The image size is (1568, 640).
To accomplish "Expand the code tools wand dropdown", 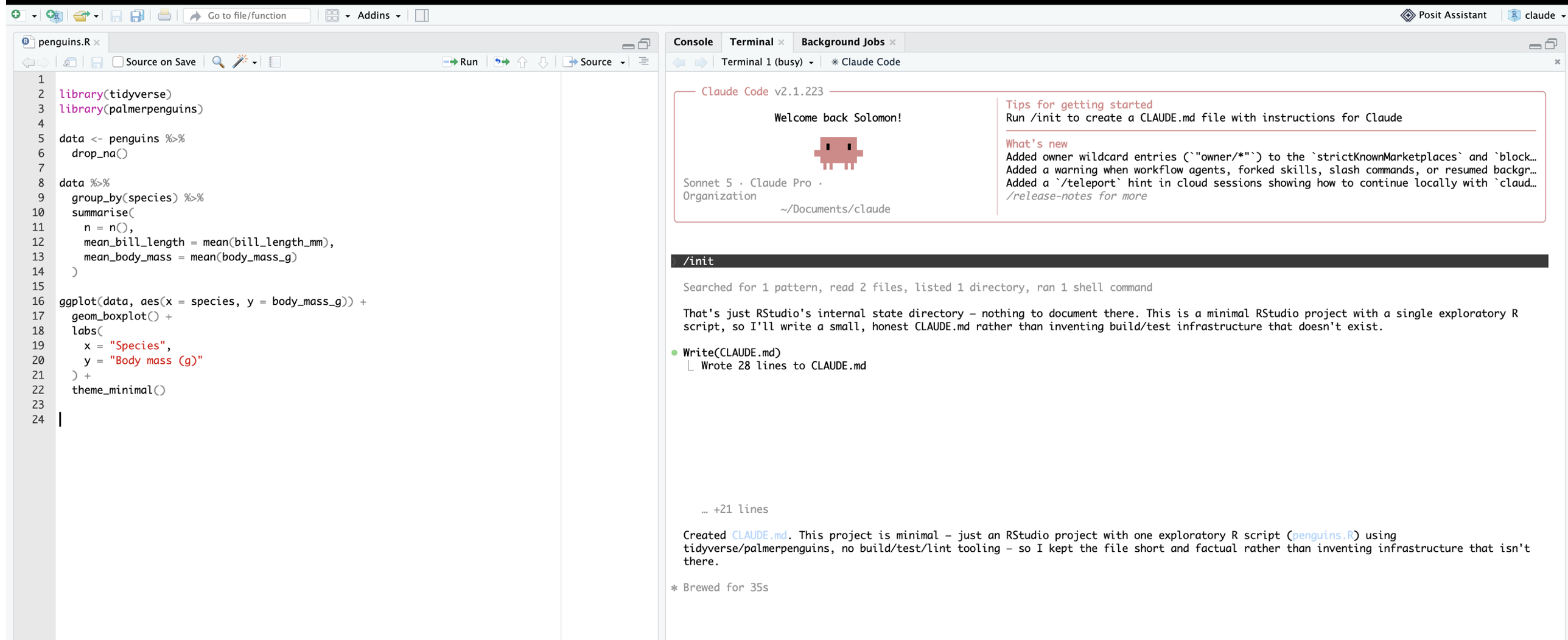I will (254, 62).
